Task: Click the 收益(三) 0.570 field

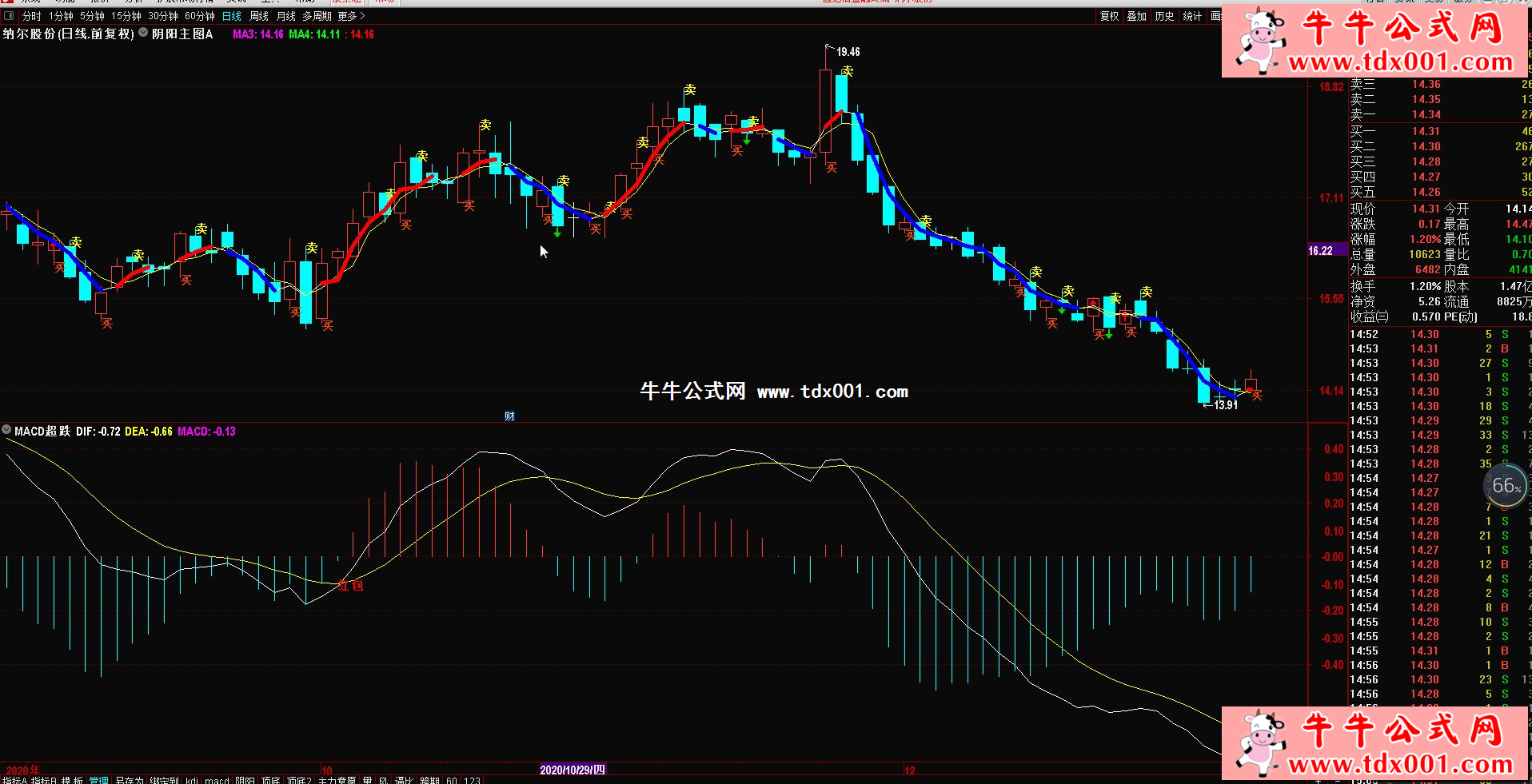Action: pyautogui.click(x=1395, y=316)
